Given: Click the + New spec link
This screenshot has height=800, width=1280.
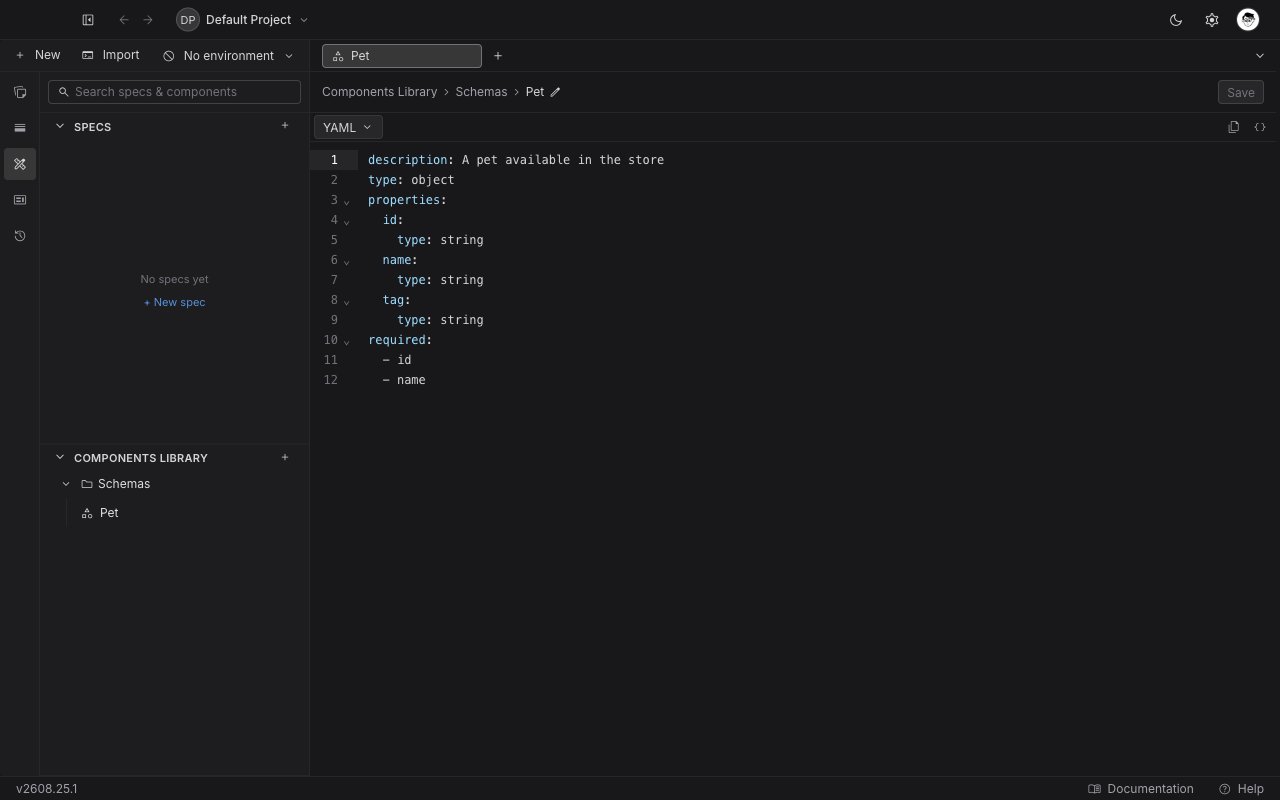Looking at the screenshot, I should click(174, 302).
